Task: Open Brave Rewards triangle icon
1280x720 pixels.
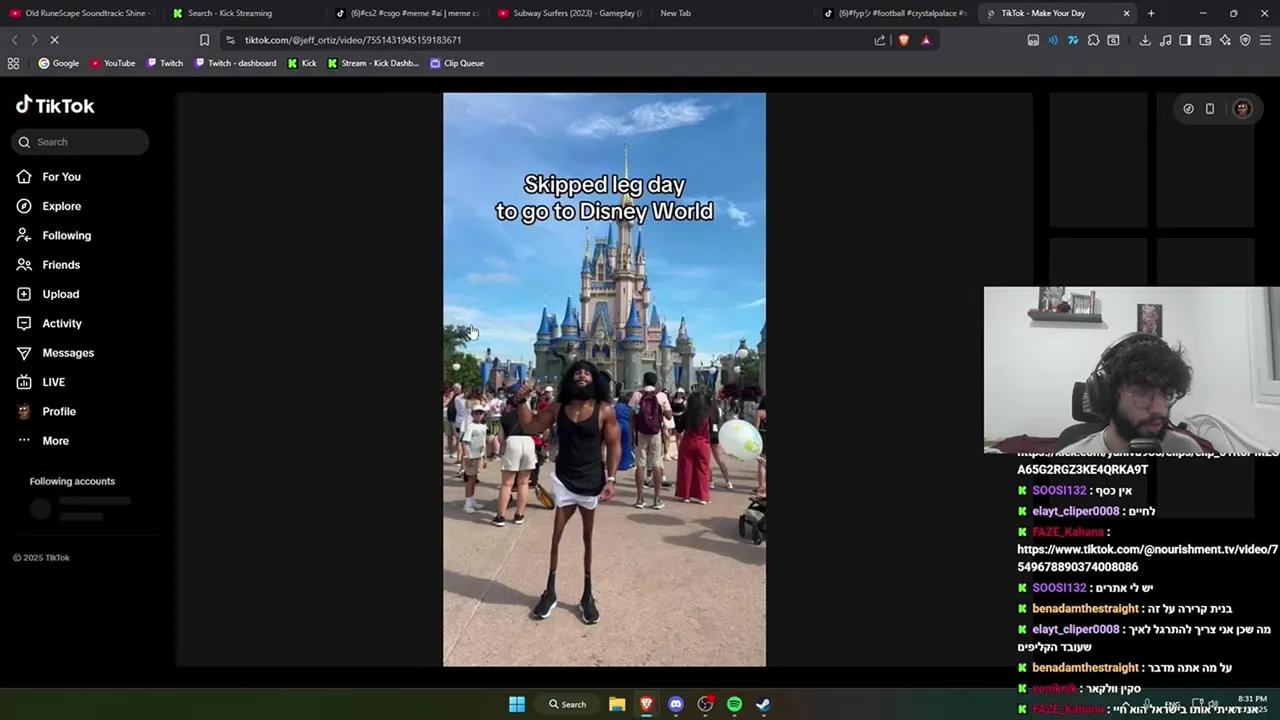Action: (x=926, y=40)
